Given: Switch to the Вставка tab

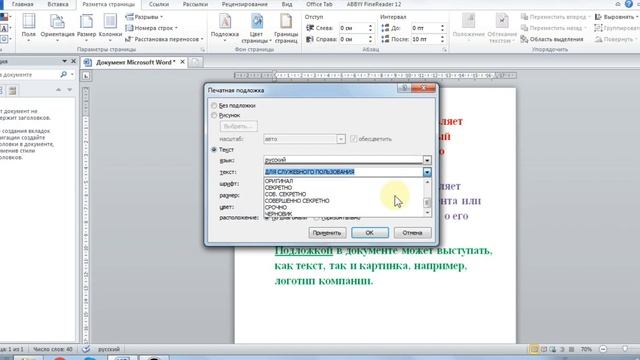Looking at the screenshot, I should click(x=58, y=4).
